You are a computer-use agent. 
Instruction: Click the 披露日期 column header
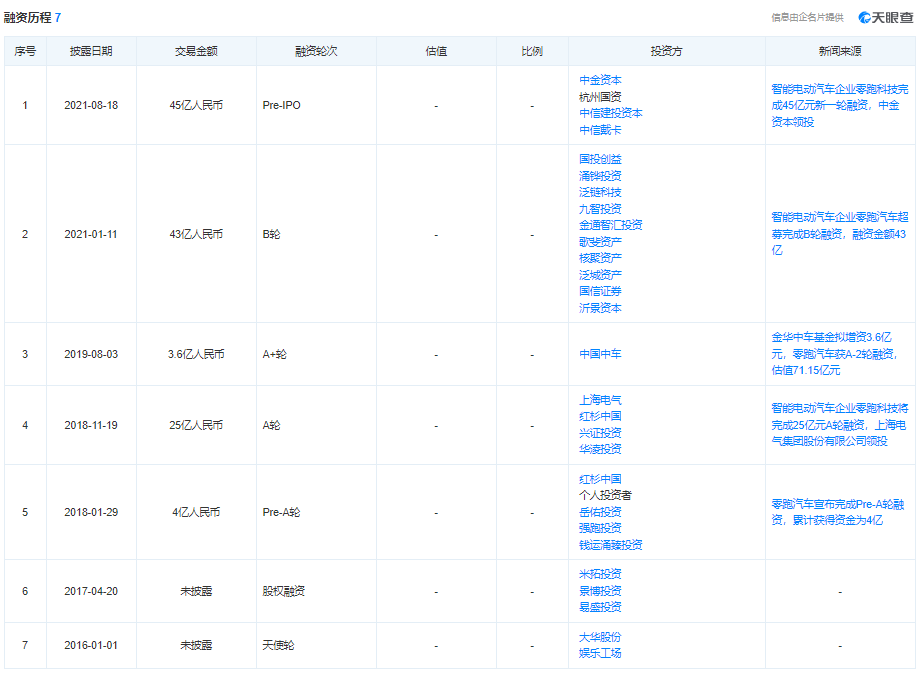point(91,51)
